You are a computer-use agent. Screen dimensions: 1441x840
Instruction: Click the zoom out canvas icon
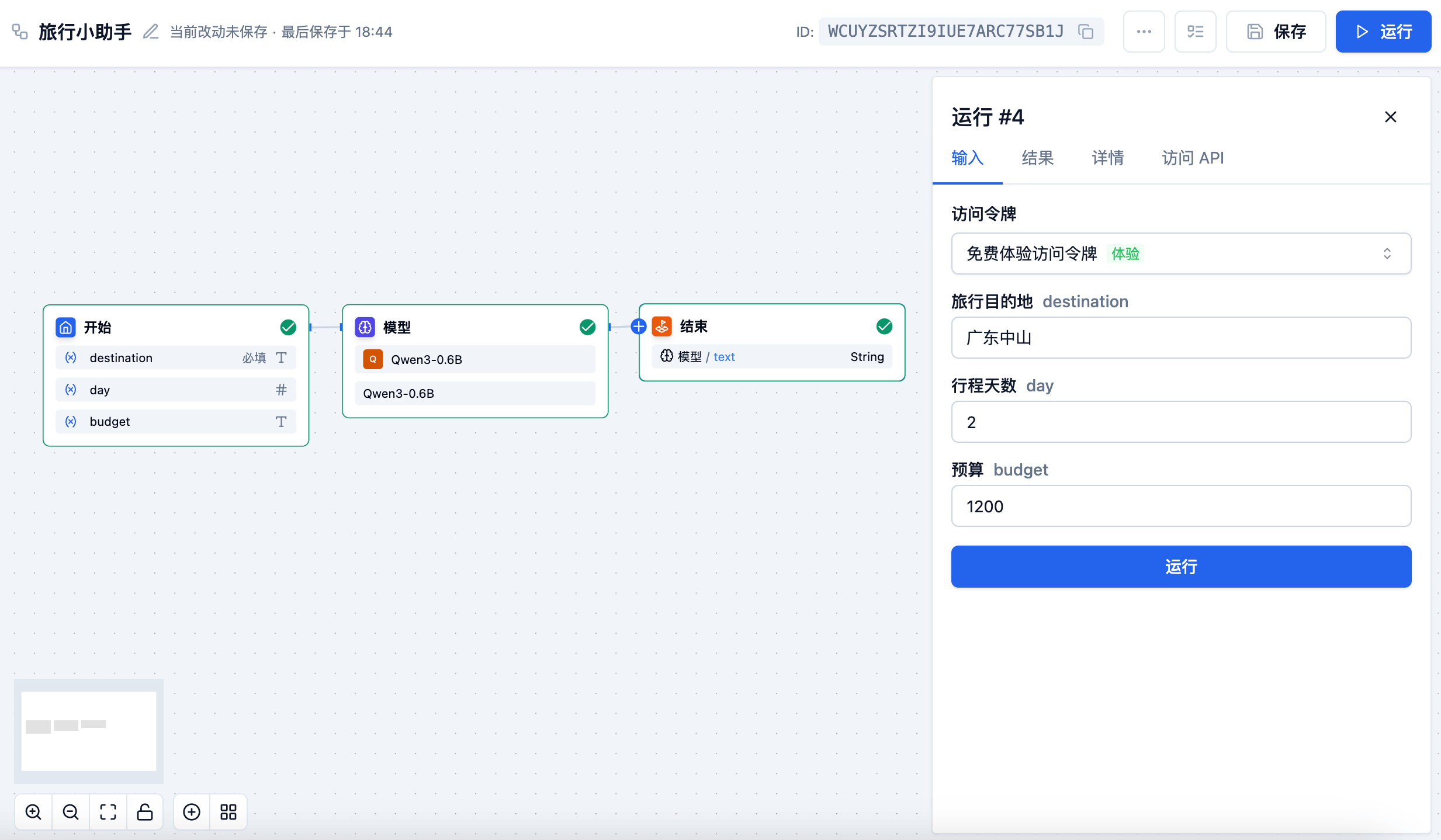[71, 812]
